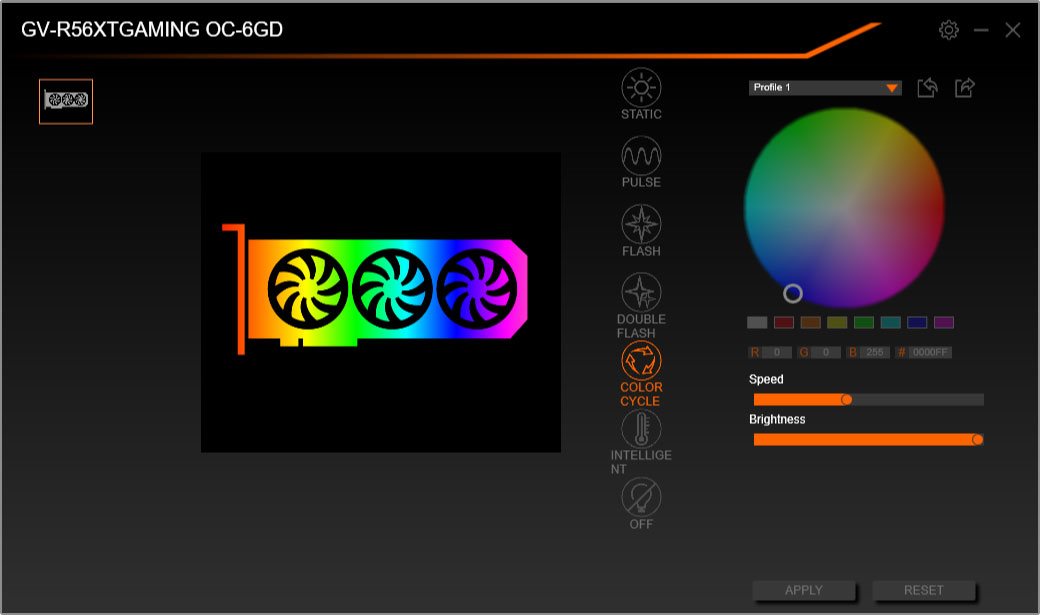Select the COLOR CYCLE mode icon
Screen dimensions: 1040x615
641,358
